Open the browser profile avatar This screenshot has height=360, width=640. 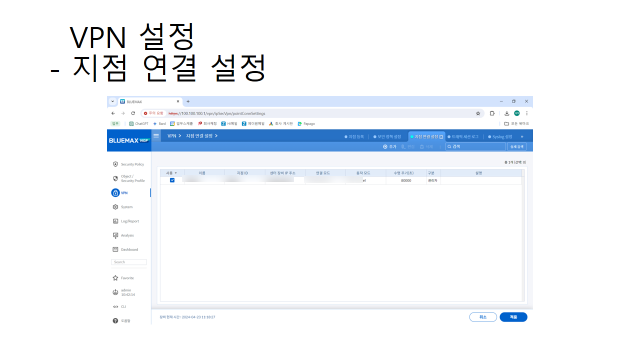(x=517, y=113)
